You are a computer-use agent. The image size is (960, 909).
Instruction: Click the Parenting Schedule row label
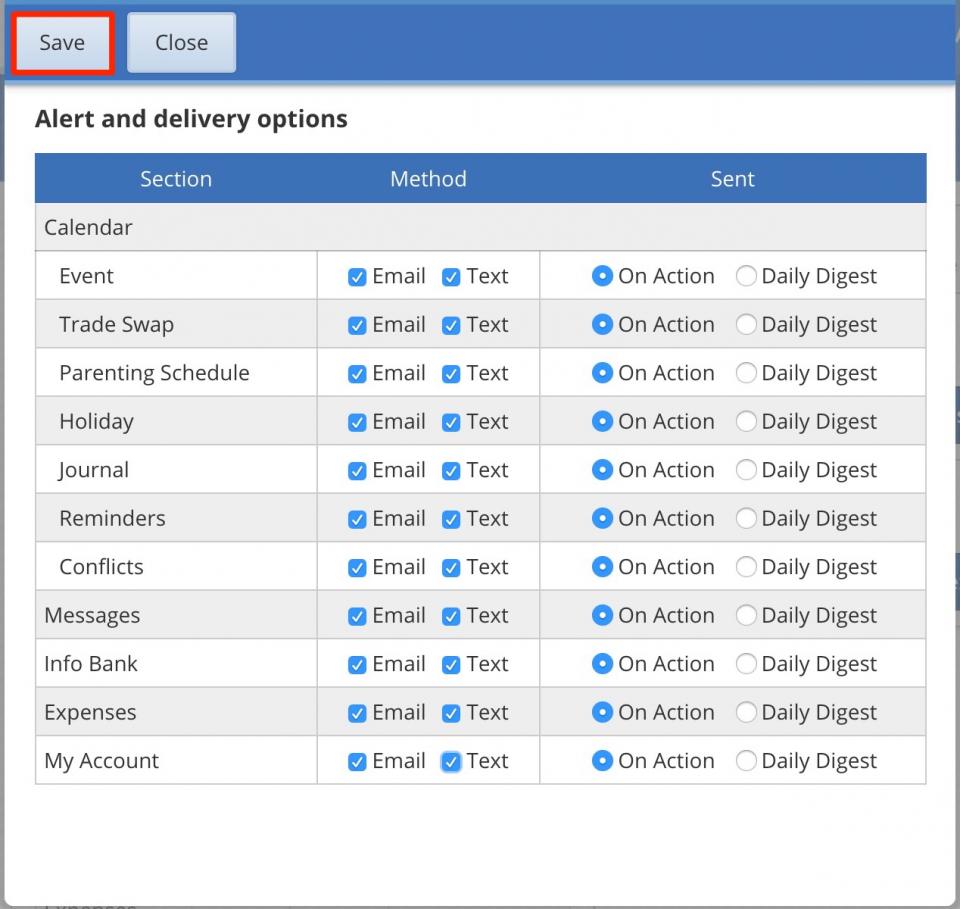(x=154, y=373)
